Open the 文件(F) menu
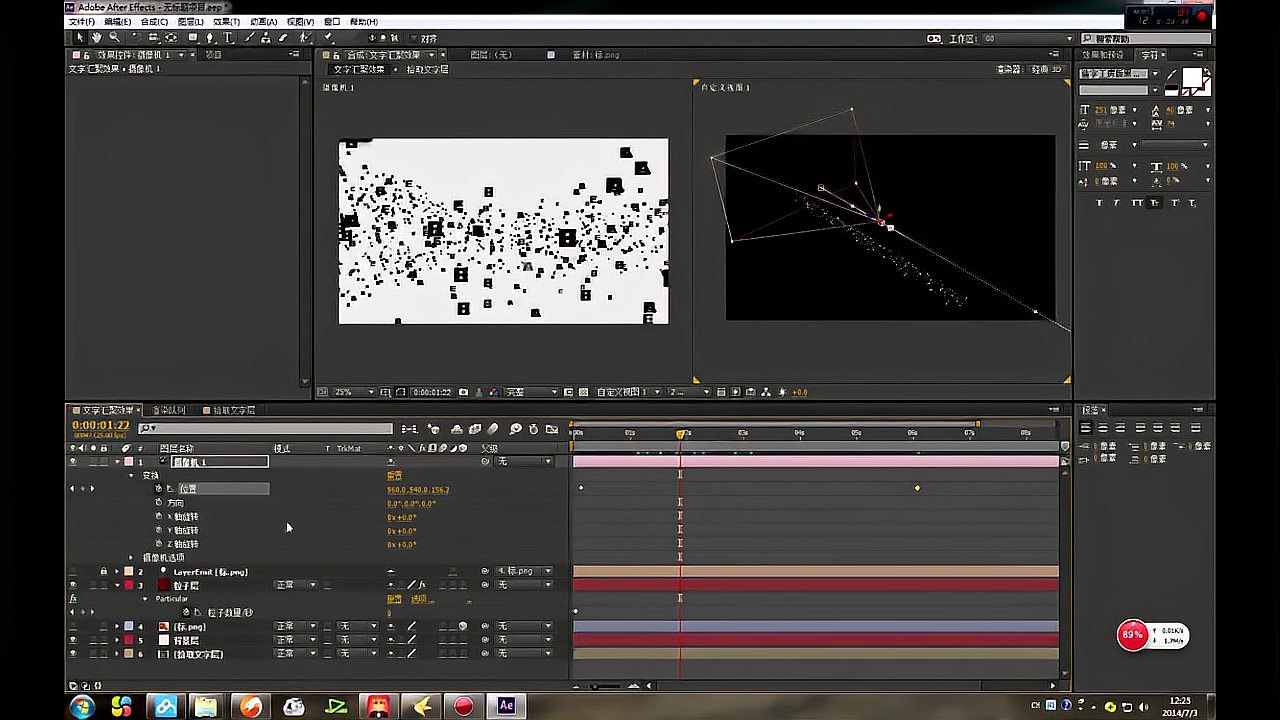The image size is (1280, 720). [x=82, y=21]
